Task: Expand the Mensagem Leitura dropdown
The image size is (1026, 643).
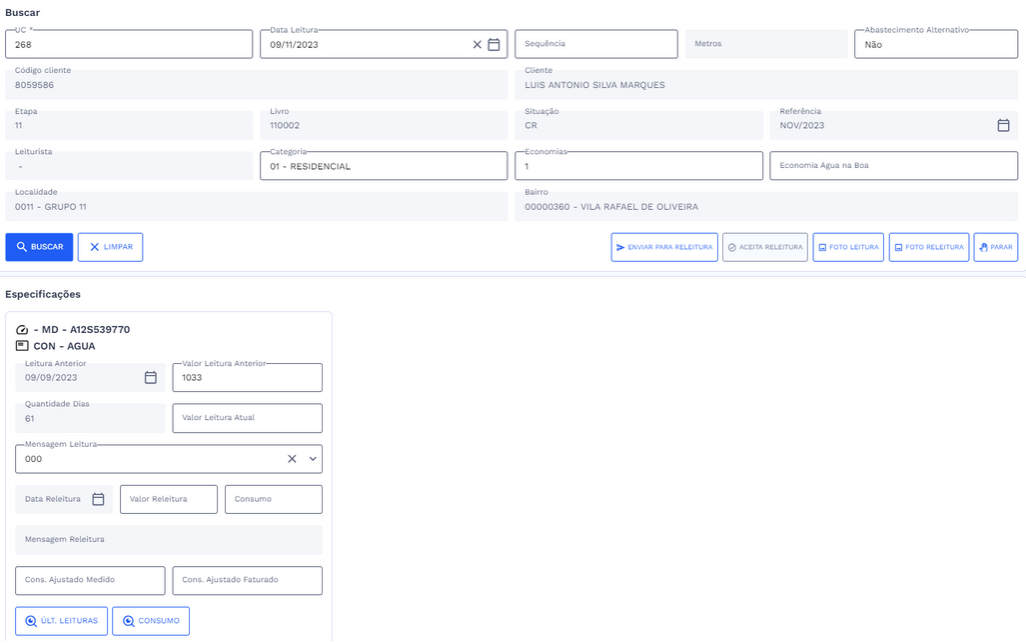Action: tap(313, 459)
